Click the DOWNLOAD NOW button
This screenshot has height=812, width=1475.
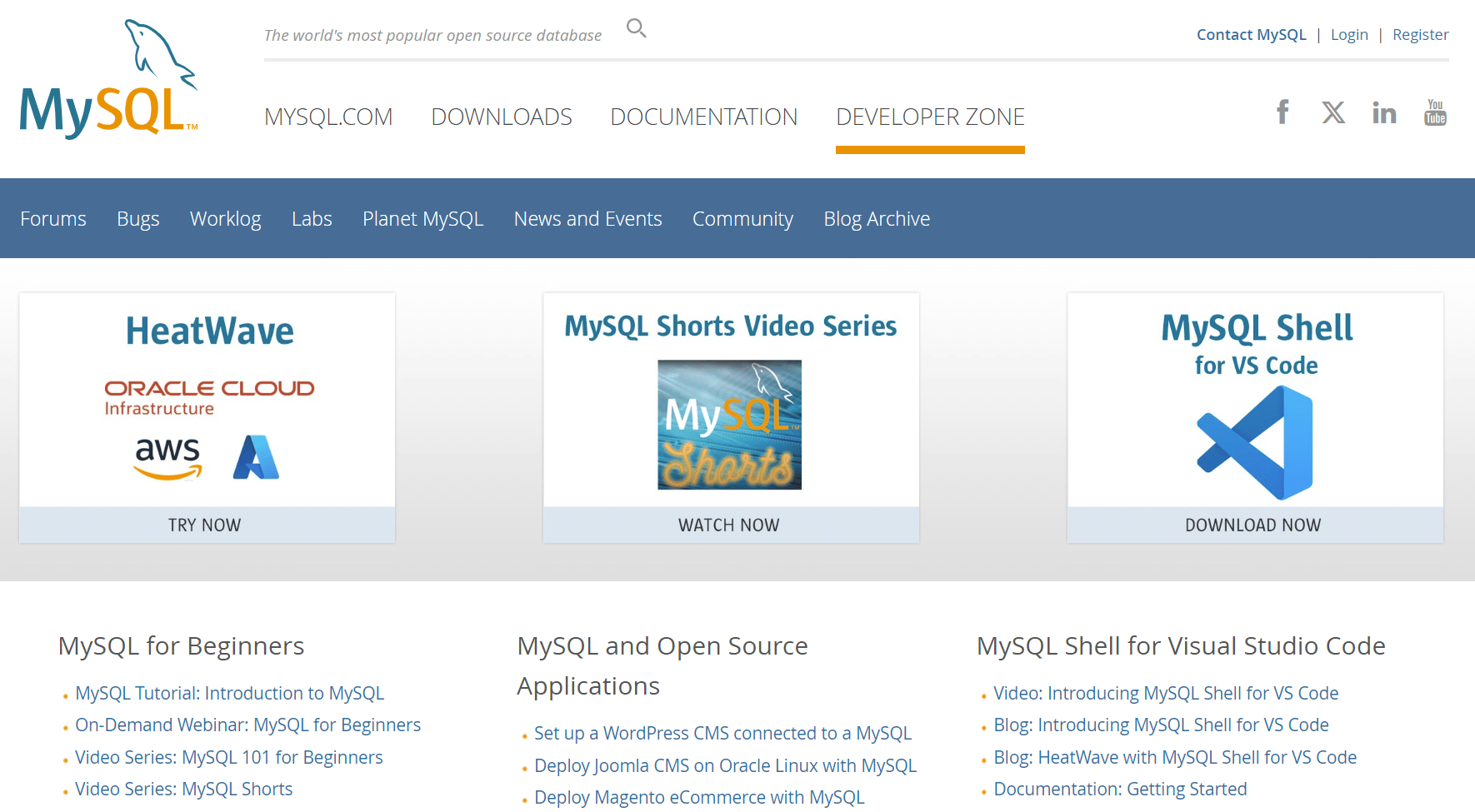tap(1255, 525)
